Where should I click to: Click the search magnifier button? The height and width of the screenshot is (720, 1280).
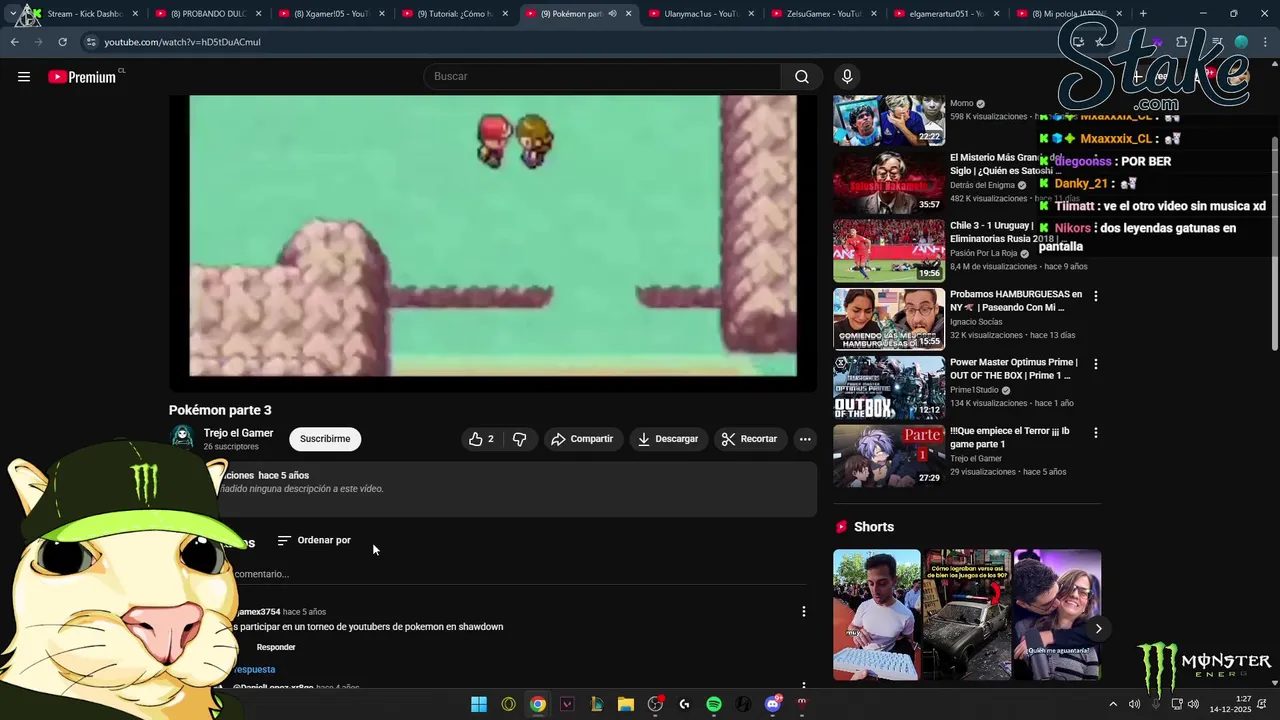tap(802, 77)
